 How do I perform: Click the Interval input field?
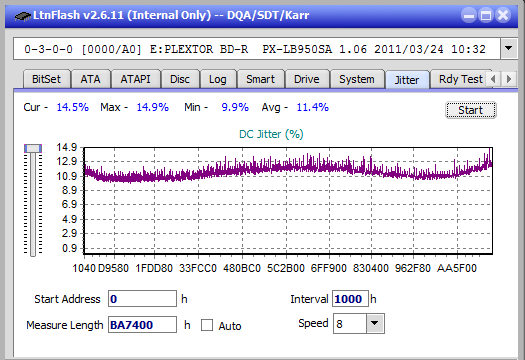[350, 299]
